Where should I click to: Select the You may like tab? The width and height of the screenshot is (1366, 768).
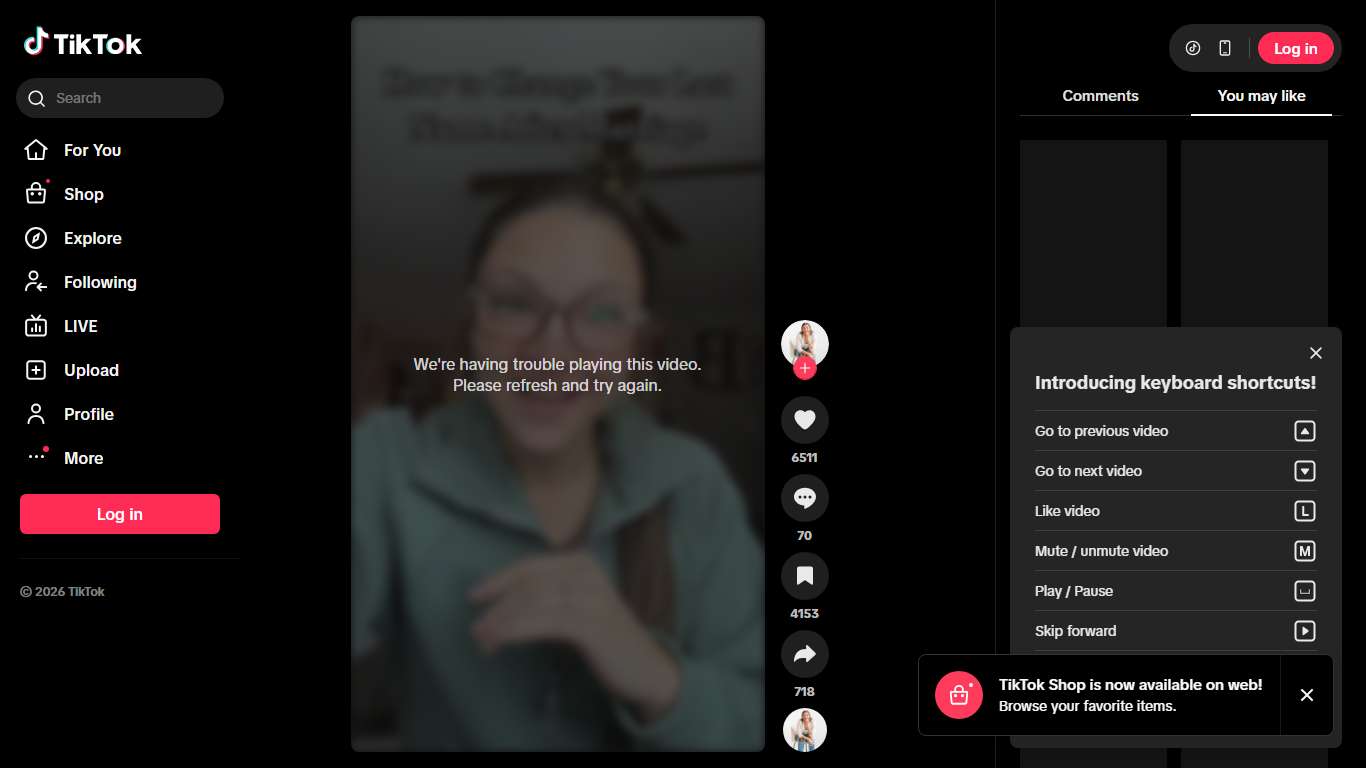(x=1261, y=96)
